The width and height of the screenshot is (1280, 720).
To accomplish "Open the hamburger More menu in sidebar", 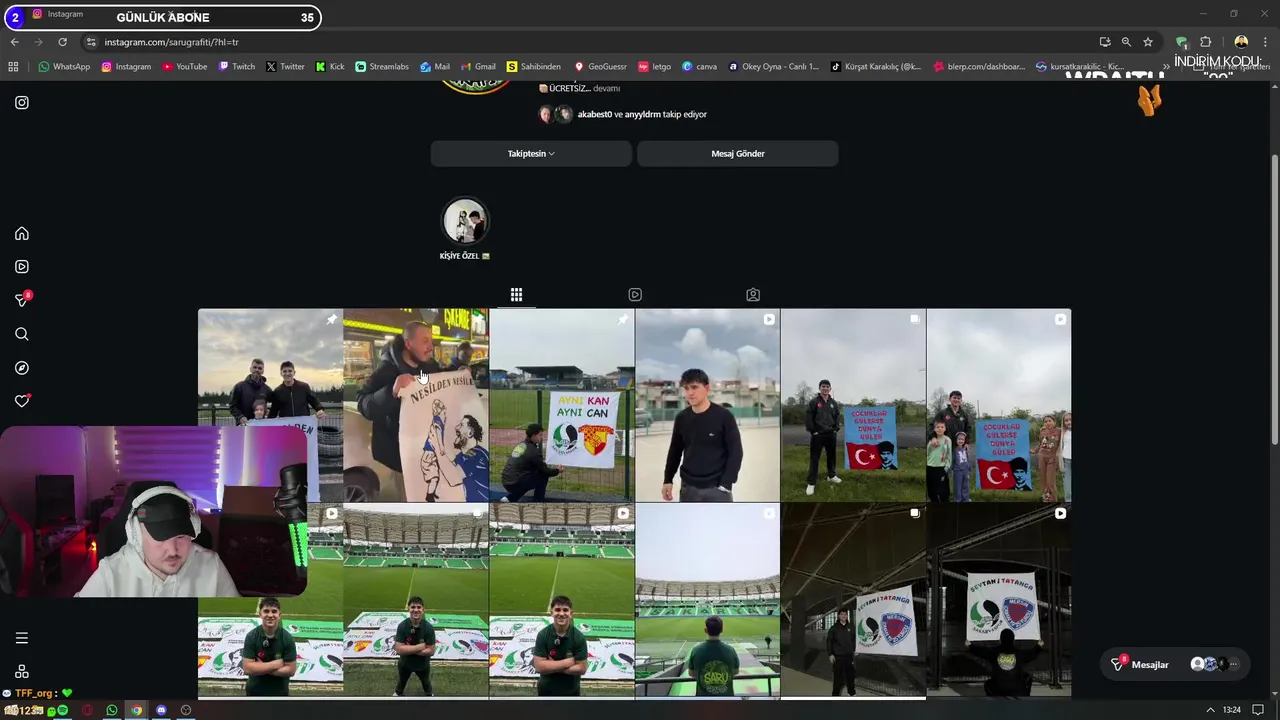I will pyautogui.click(x=22, y=638).
